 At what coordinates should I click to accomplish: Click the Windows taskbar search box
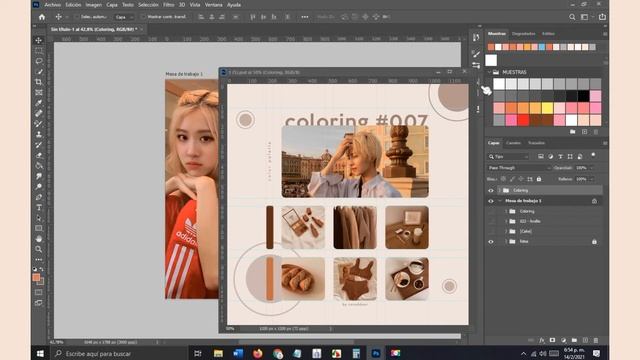click(x=120, y=353)
